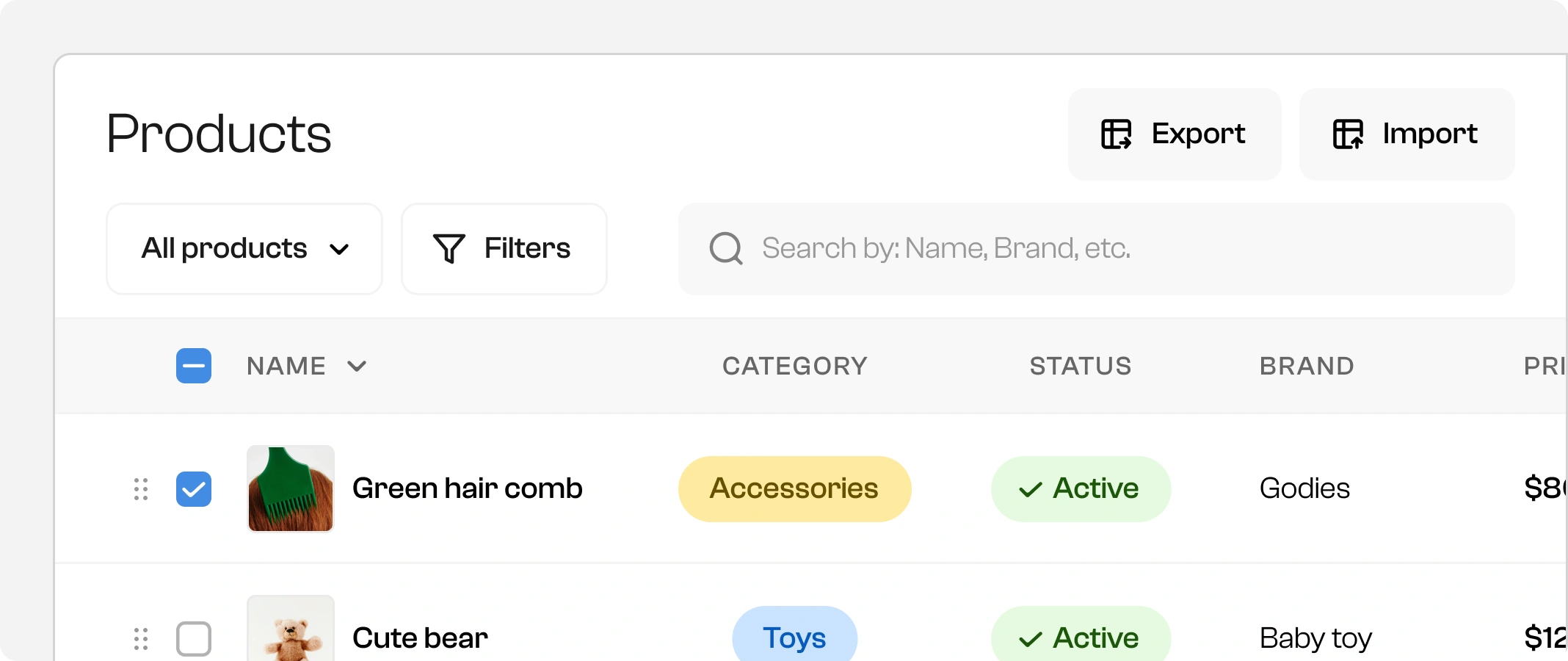Select the Filters funnel icon

click(448, 248)
